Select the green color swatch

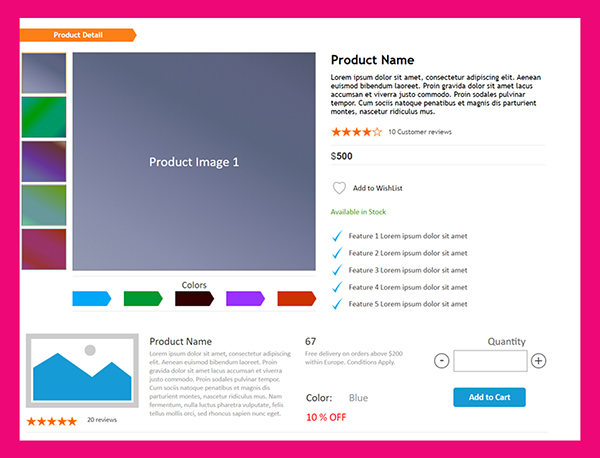[142, 298]
